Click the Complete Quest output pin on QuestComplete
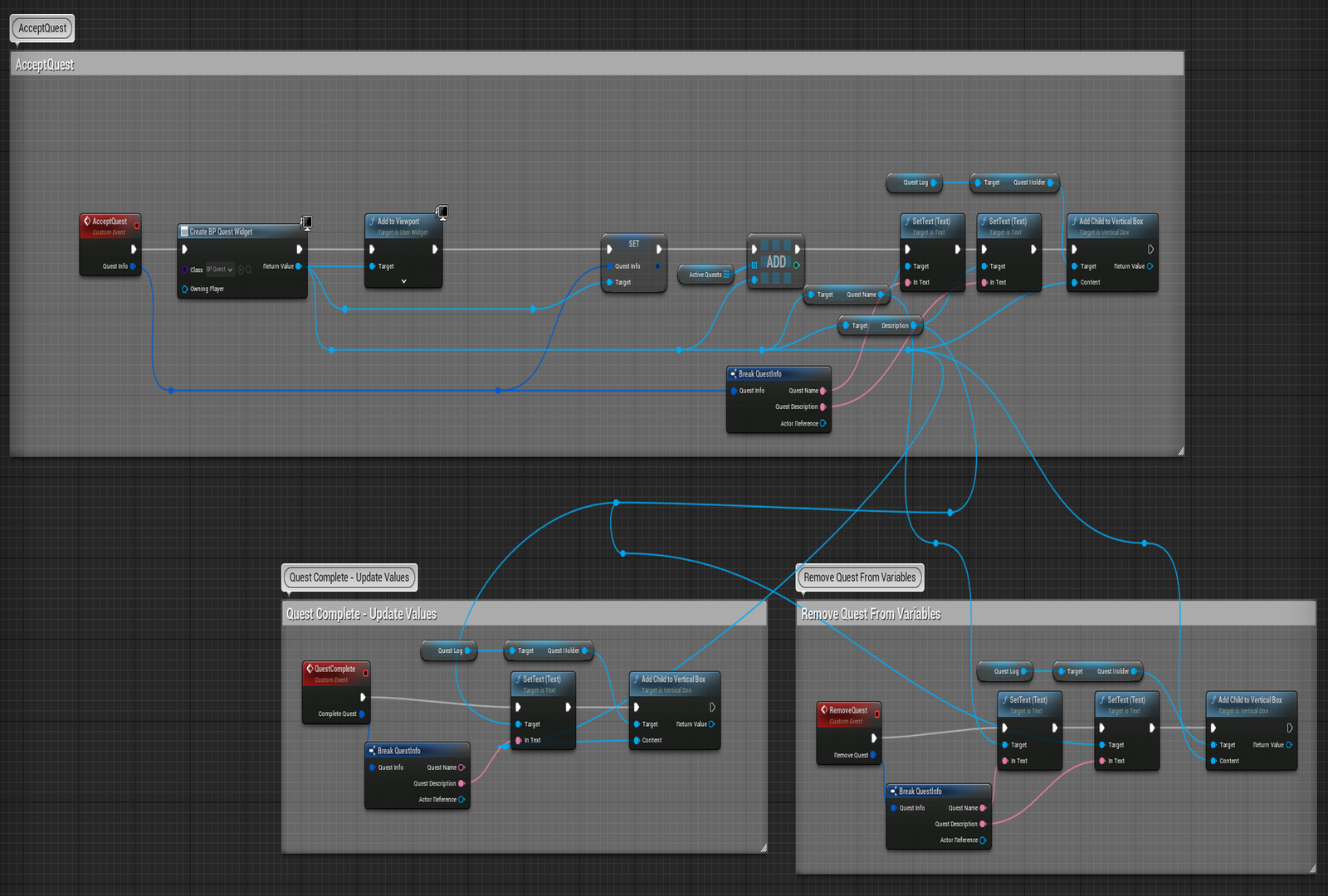The height and width of the screenshot is (896, 1328). (x=362, y=713)
